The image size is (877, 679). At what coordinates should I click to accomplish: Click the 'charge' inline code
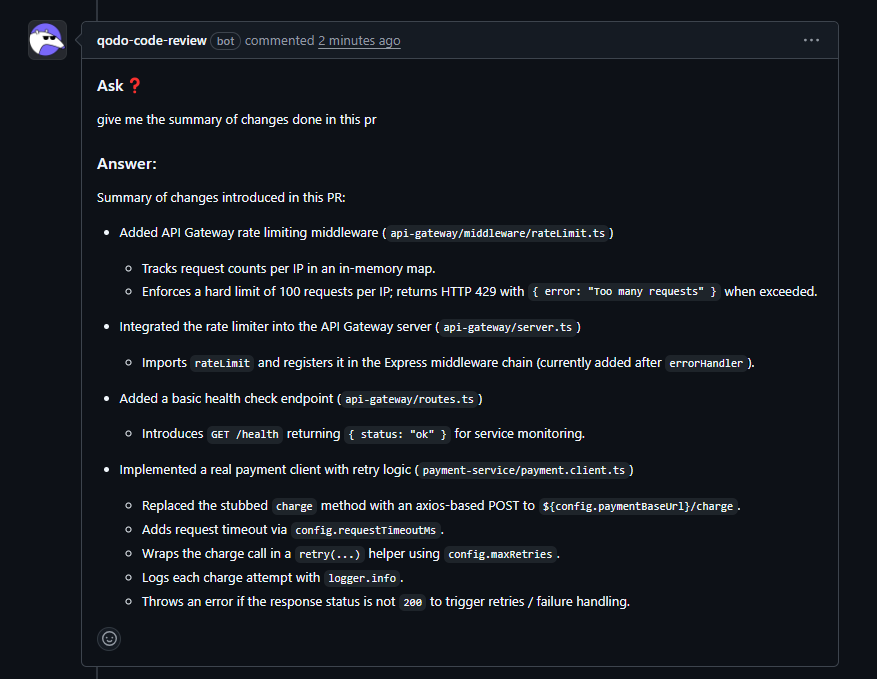point(294,506)
